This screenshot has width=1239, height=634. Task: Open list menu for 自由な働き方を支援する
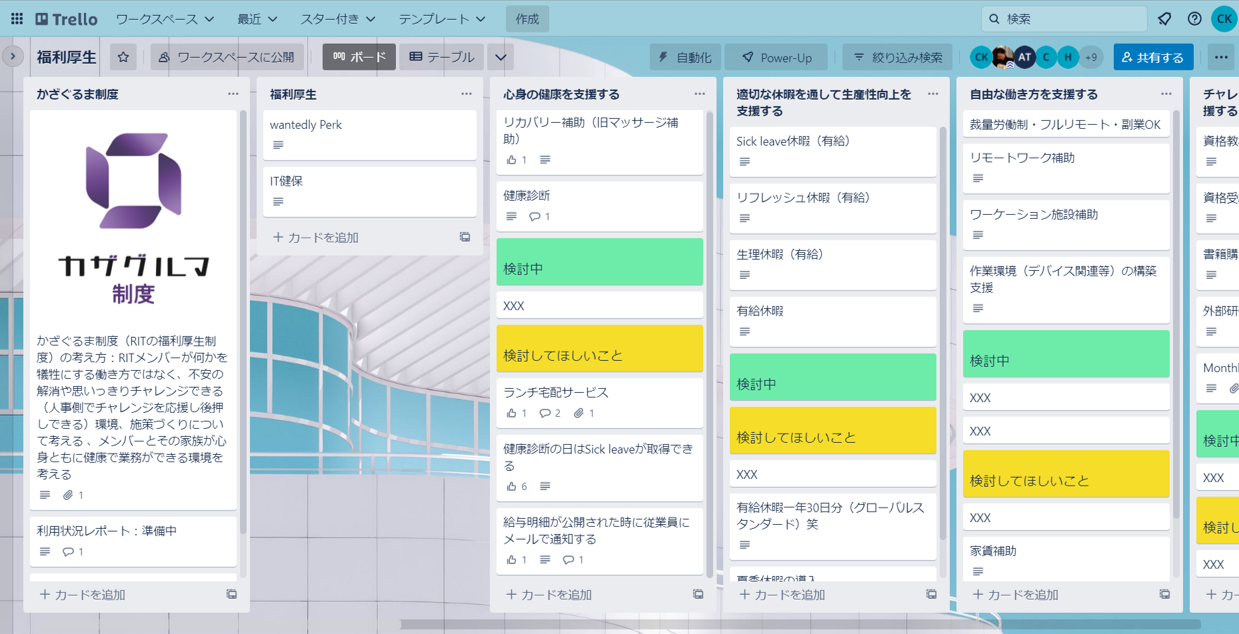(x=1166, y=94)
